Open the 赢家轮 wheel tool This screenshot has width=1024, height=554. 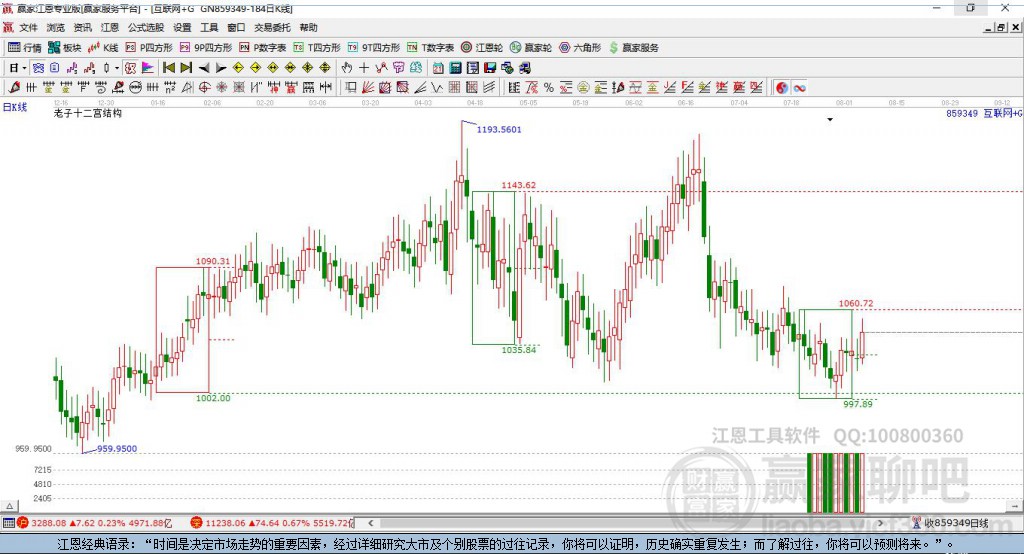coord(531,48)
